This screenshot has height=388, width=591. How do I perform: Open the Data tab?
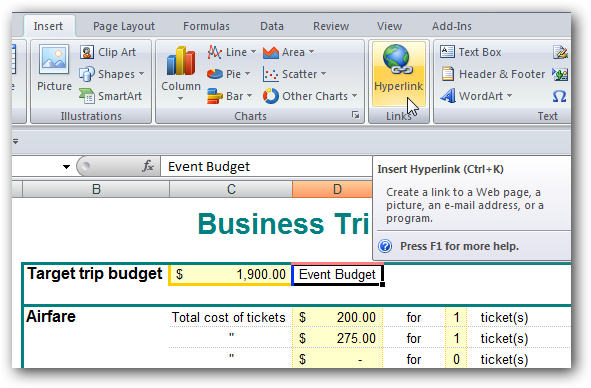[272, 26]
